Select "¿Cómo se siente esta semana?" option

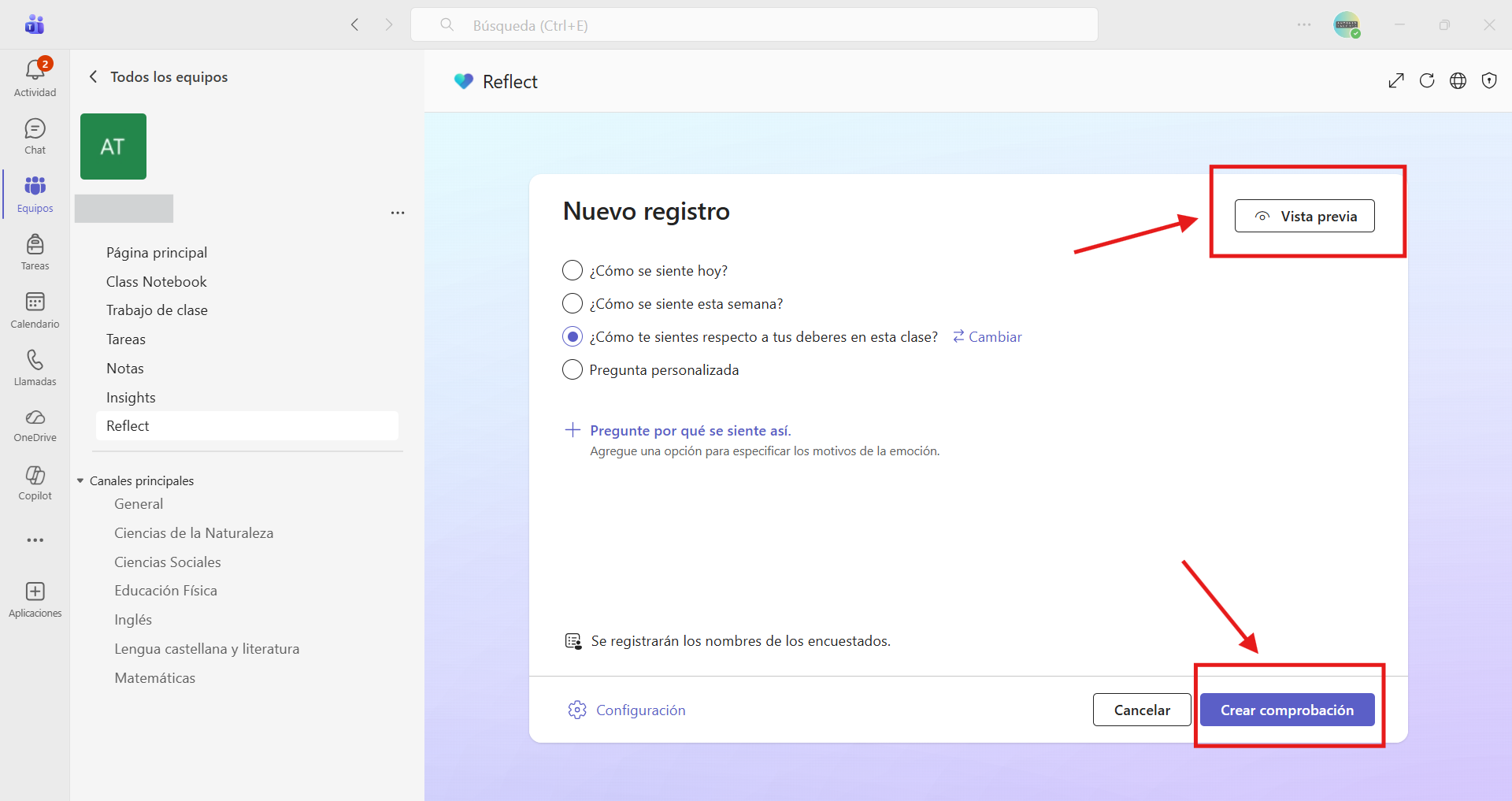573,303
